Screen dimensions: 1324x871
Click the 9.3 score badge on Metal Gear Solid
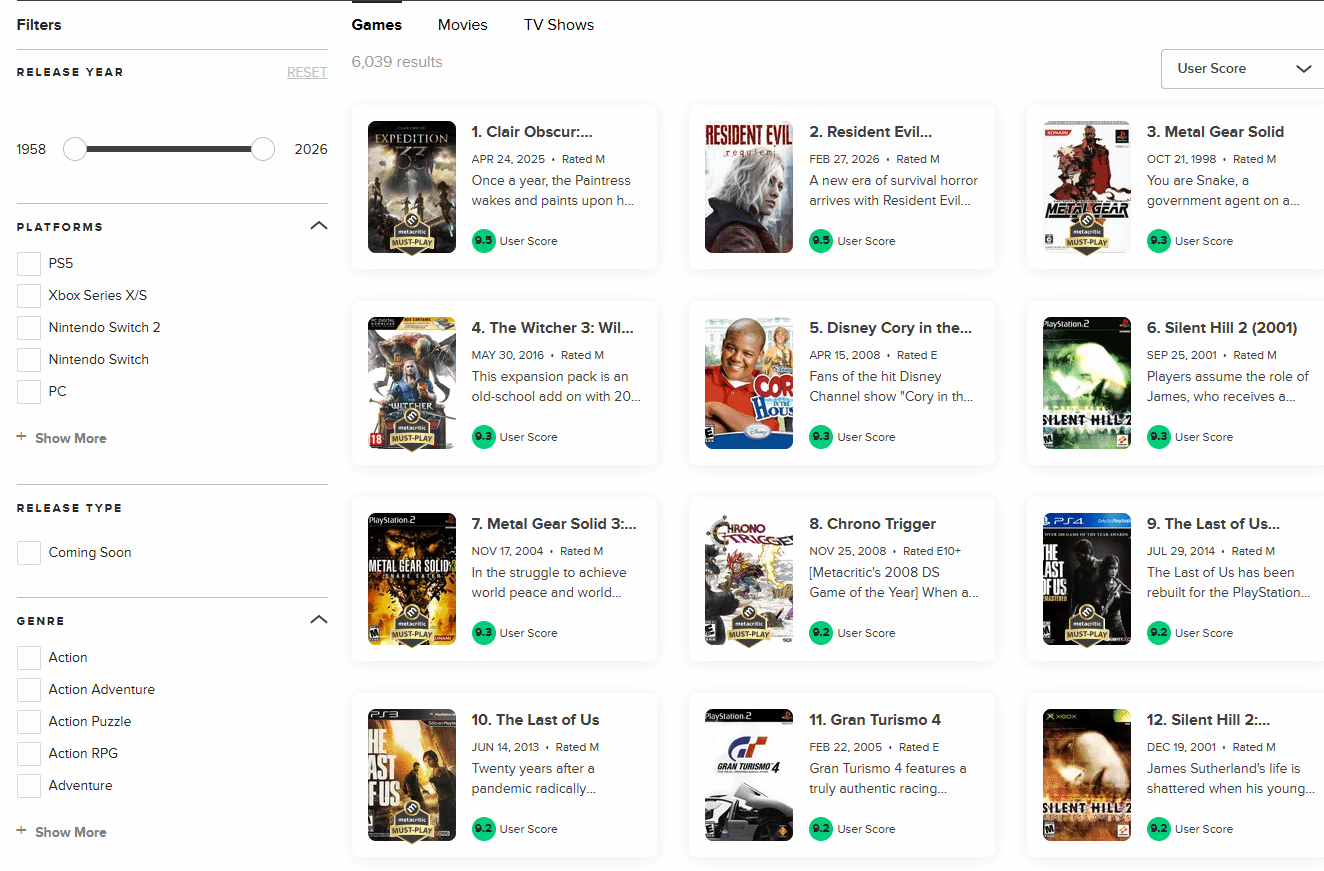[x=1158, y=241]
